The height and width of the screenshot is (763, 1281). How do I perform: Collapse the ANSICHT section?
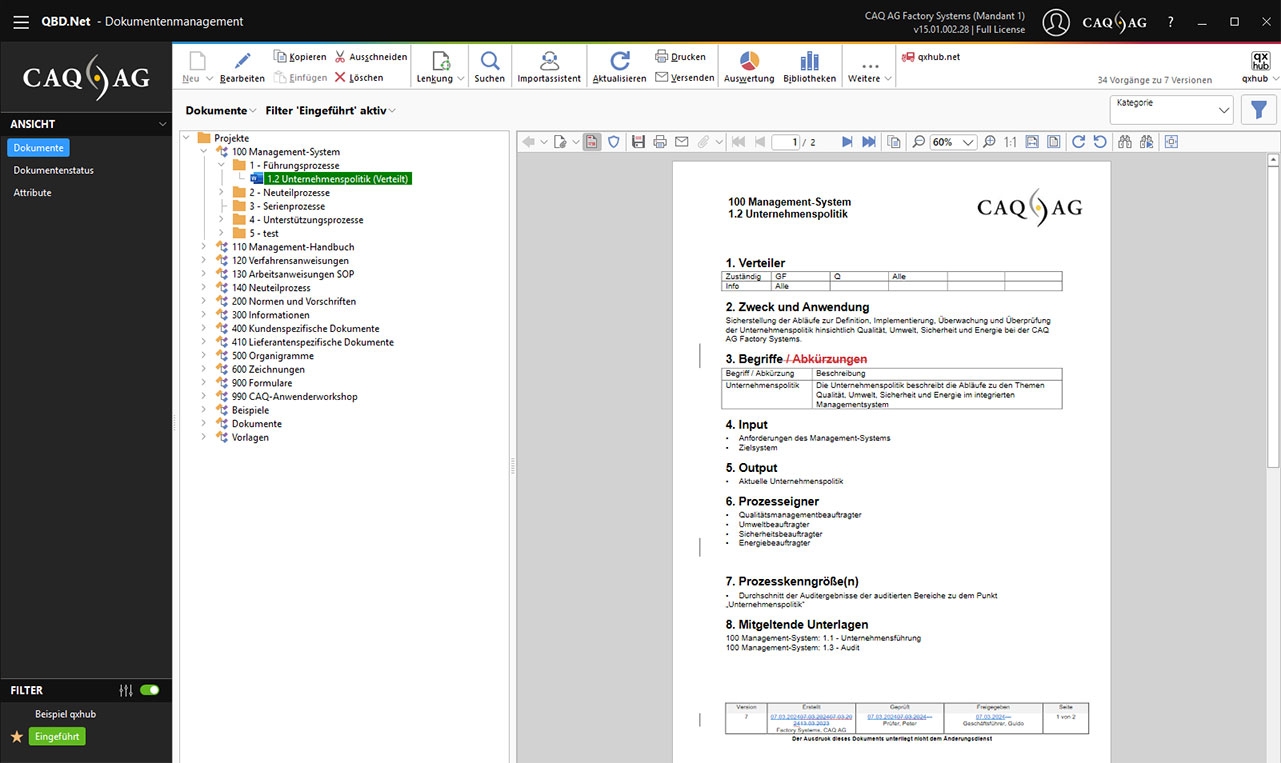[162, 124]
